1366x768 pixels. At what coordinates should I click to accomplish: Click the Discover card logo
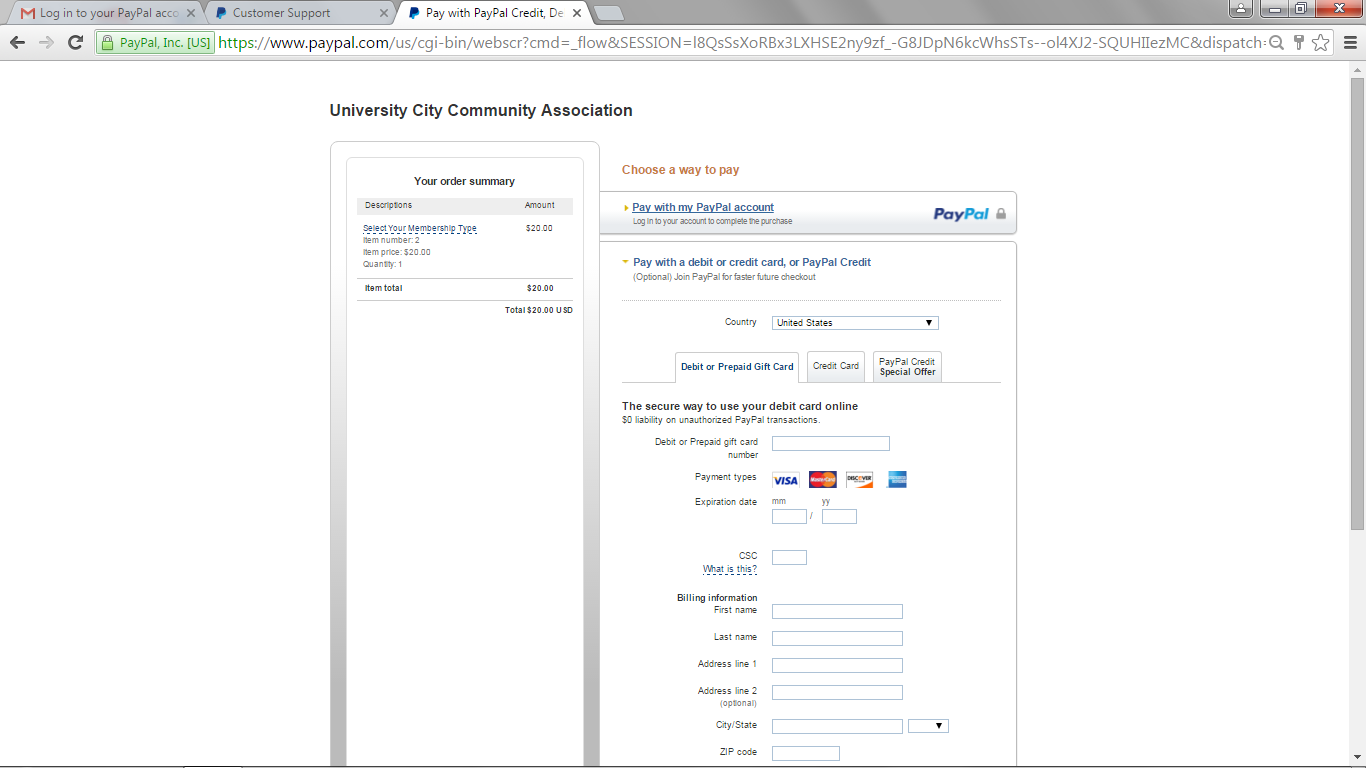click(859, 480)
